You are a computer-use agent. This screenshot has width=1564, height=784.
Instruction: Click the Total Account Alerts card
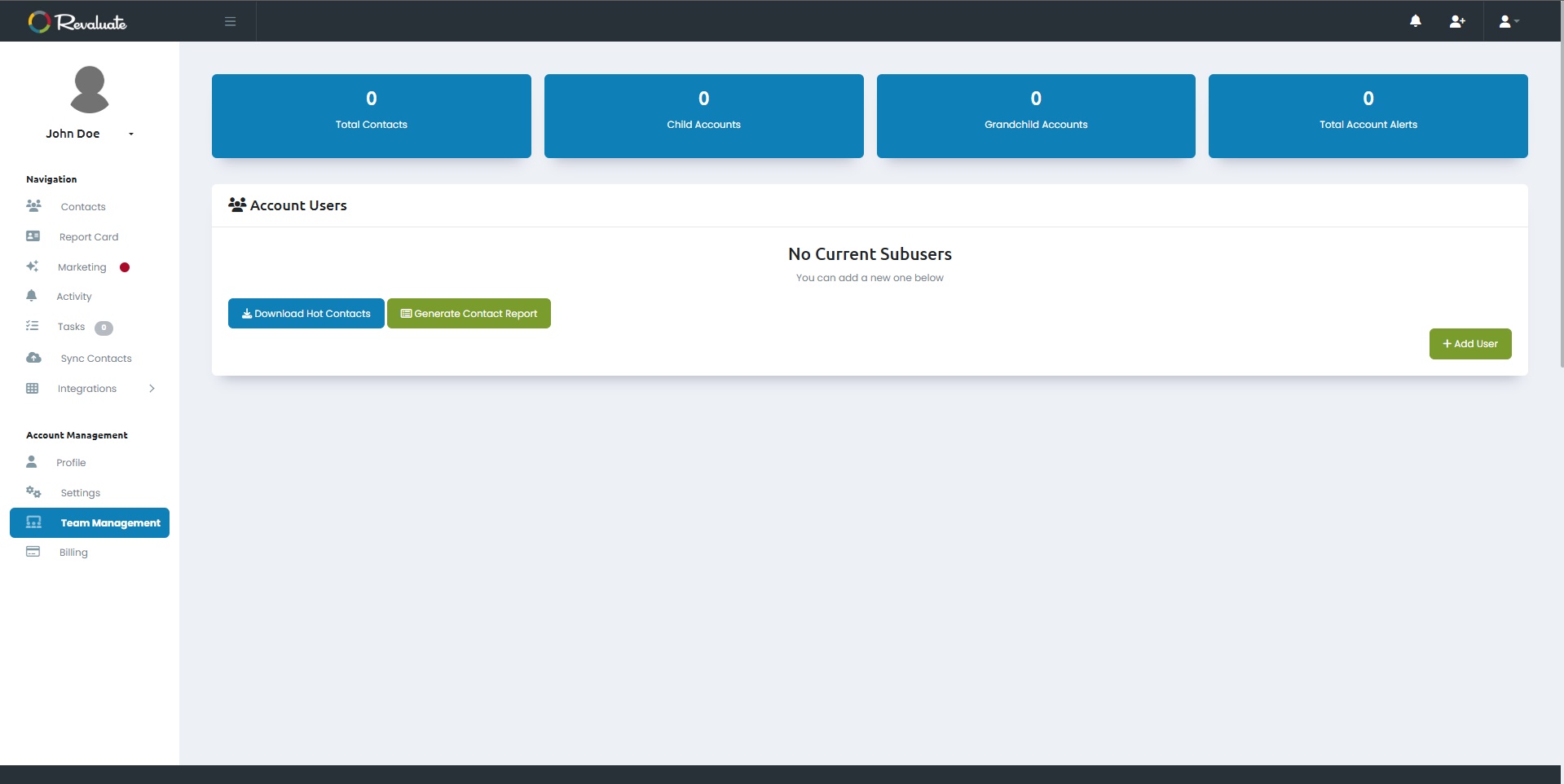tap(1368, 116)
